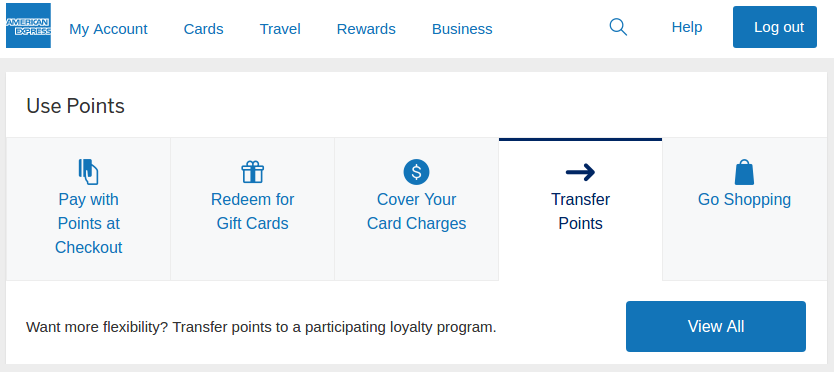Click the gift box icon

point(253,172)
